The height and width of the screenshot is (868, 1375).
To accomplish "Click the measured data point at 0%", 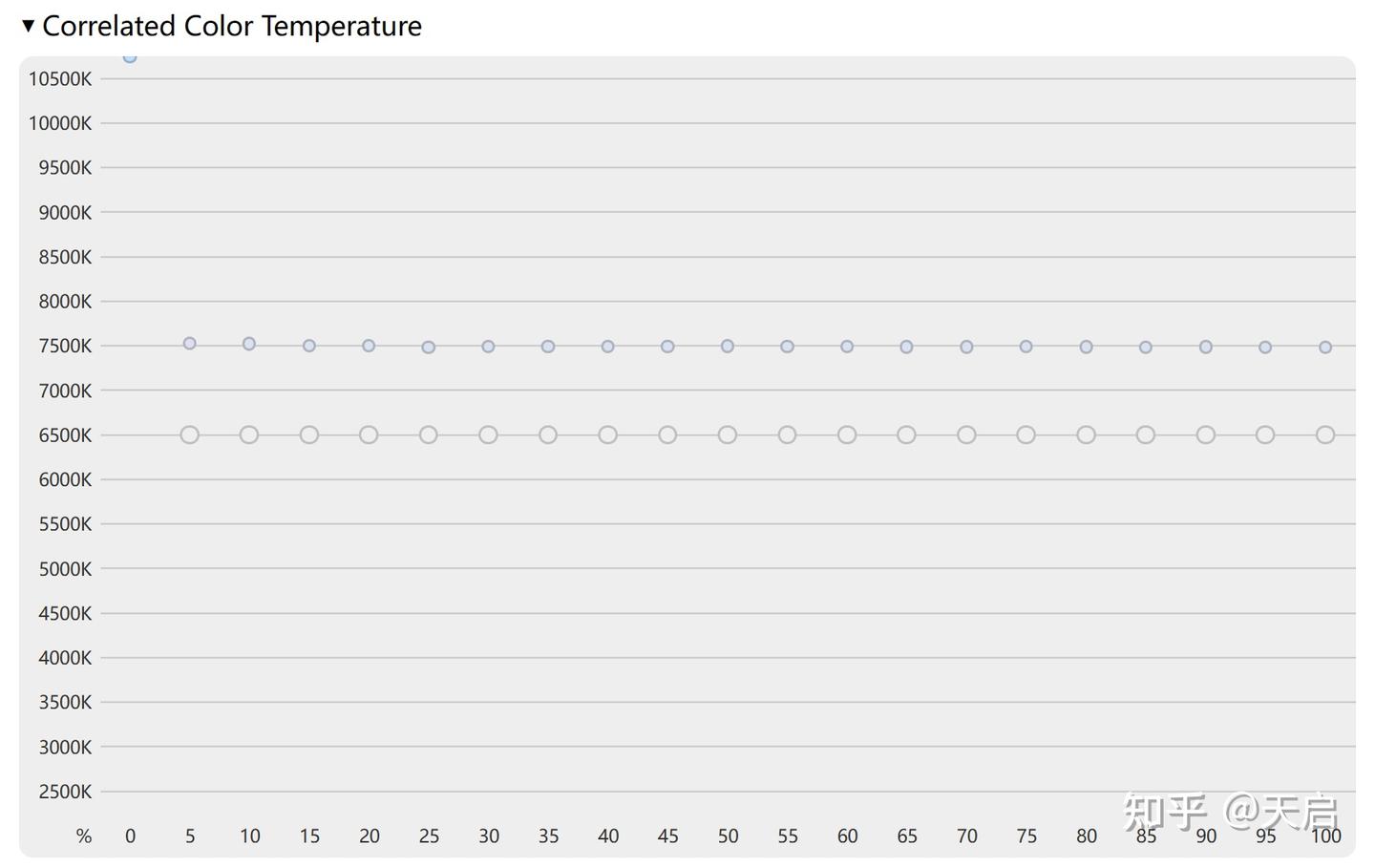I will tap(130, 56).
